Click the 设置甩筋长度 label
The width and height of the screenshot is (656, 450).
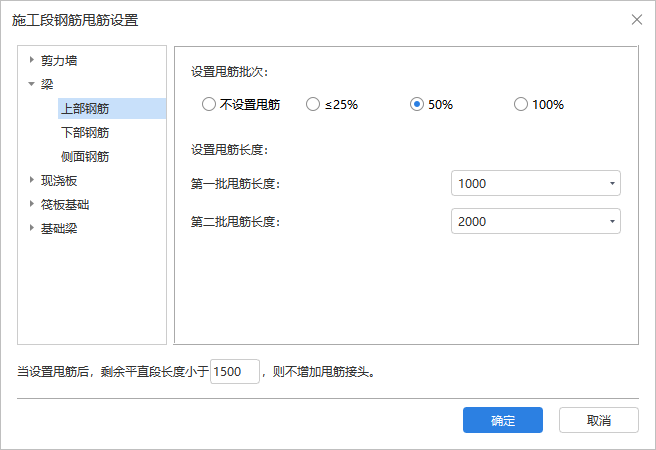pos(229,149)
